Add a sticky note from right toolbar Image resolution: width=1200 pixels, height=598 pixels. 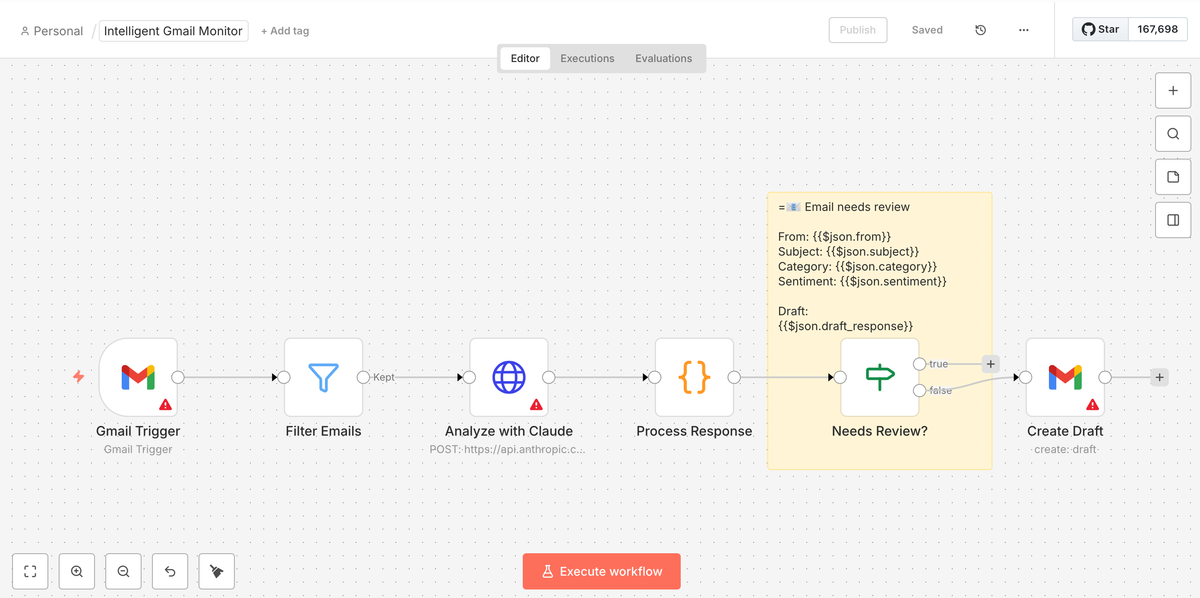[x=1173, y=177]
